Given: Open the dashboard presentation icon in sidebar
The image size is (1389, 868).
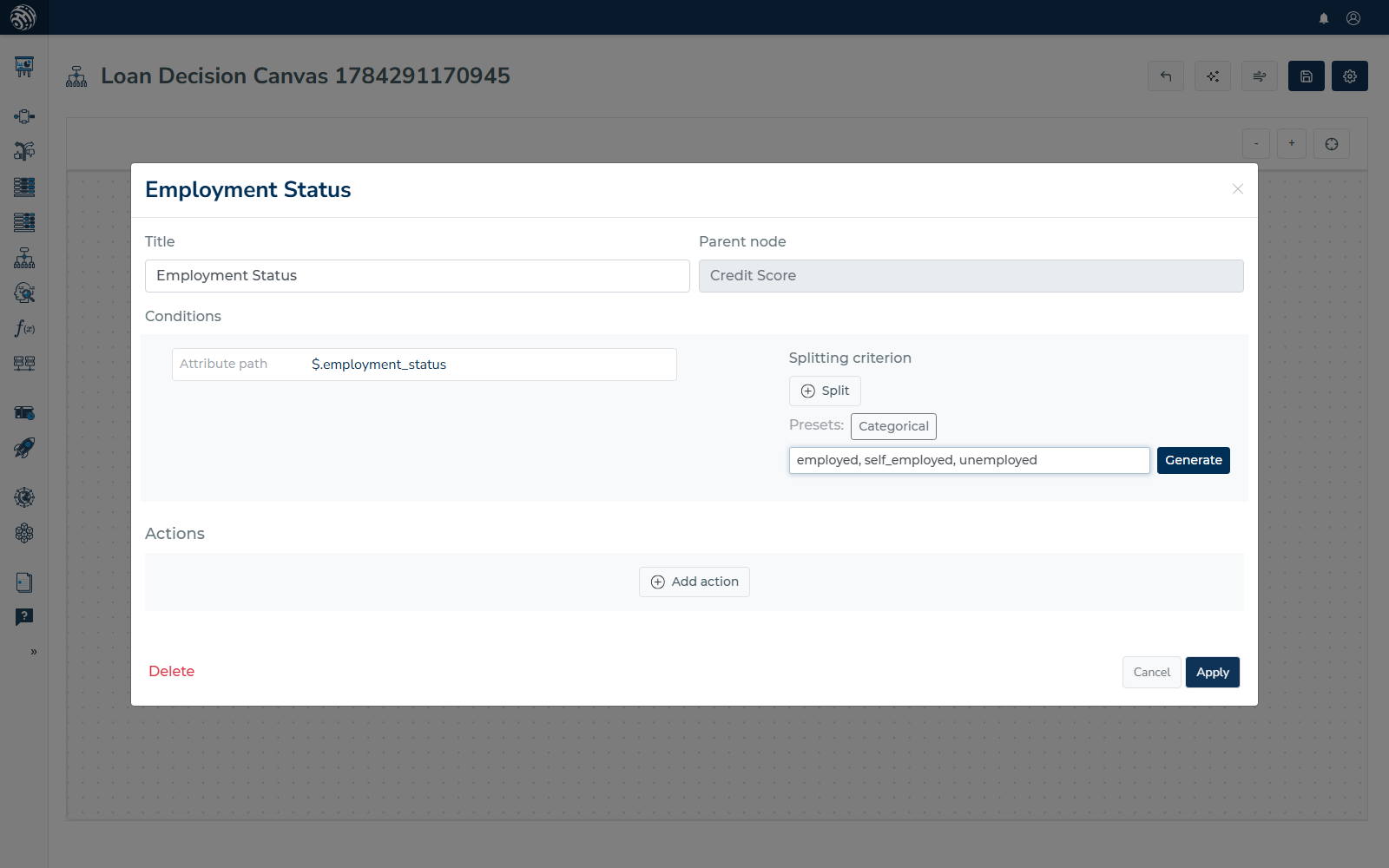Looking at the screenshot, I should 24,67.
